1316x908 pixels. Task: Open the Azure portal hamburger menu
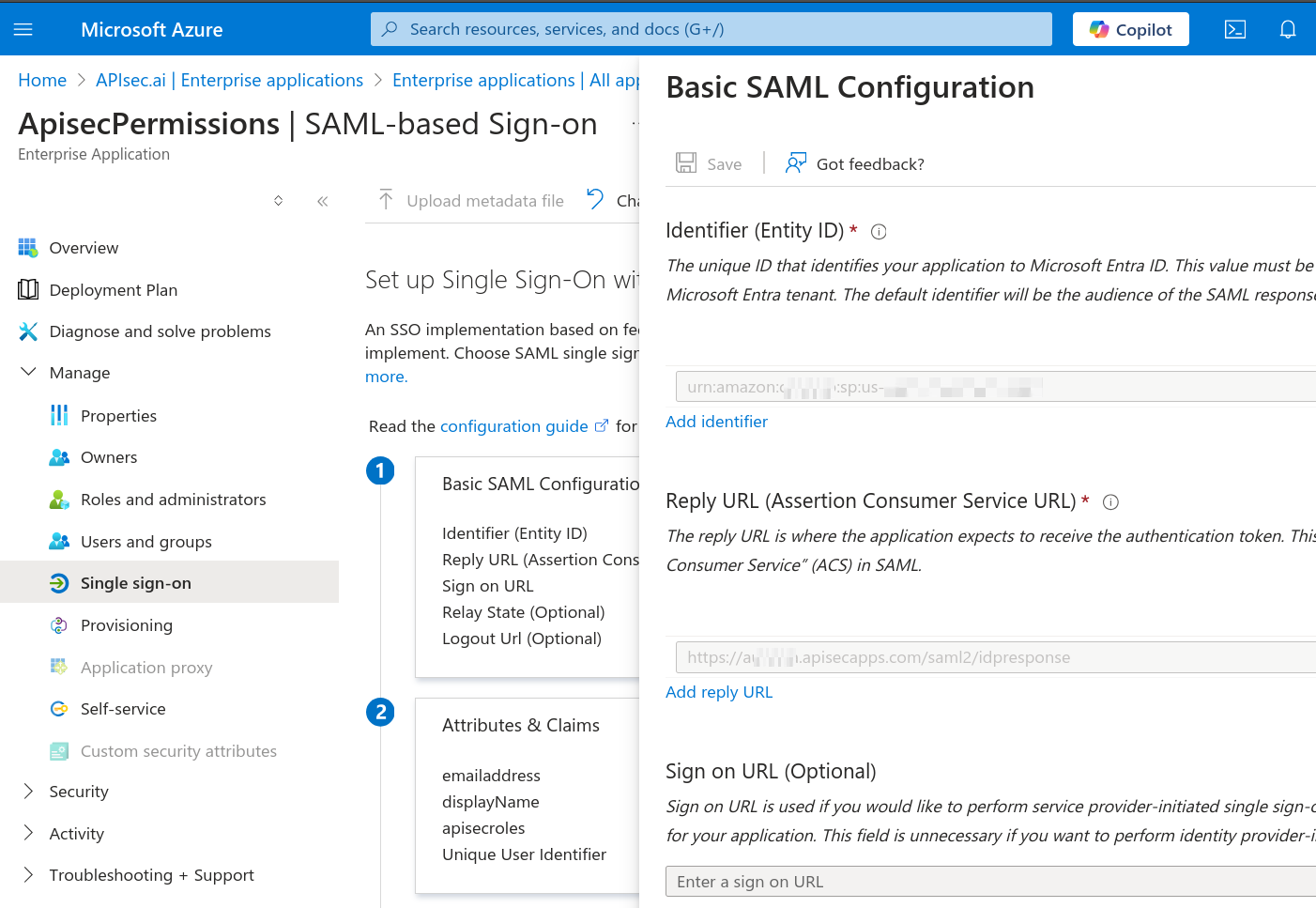tap(23, 30)
